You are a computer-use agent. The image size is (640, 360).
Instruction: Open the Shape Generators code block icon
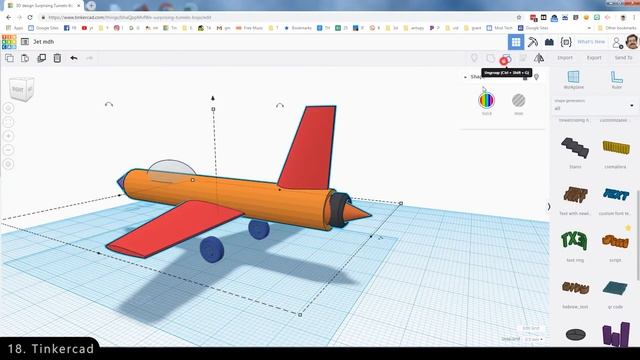566,42
